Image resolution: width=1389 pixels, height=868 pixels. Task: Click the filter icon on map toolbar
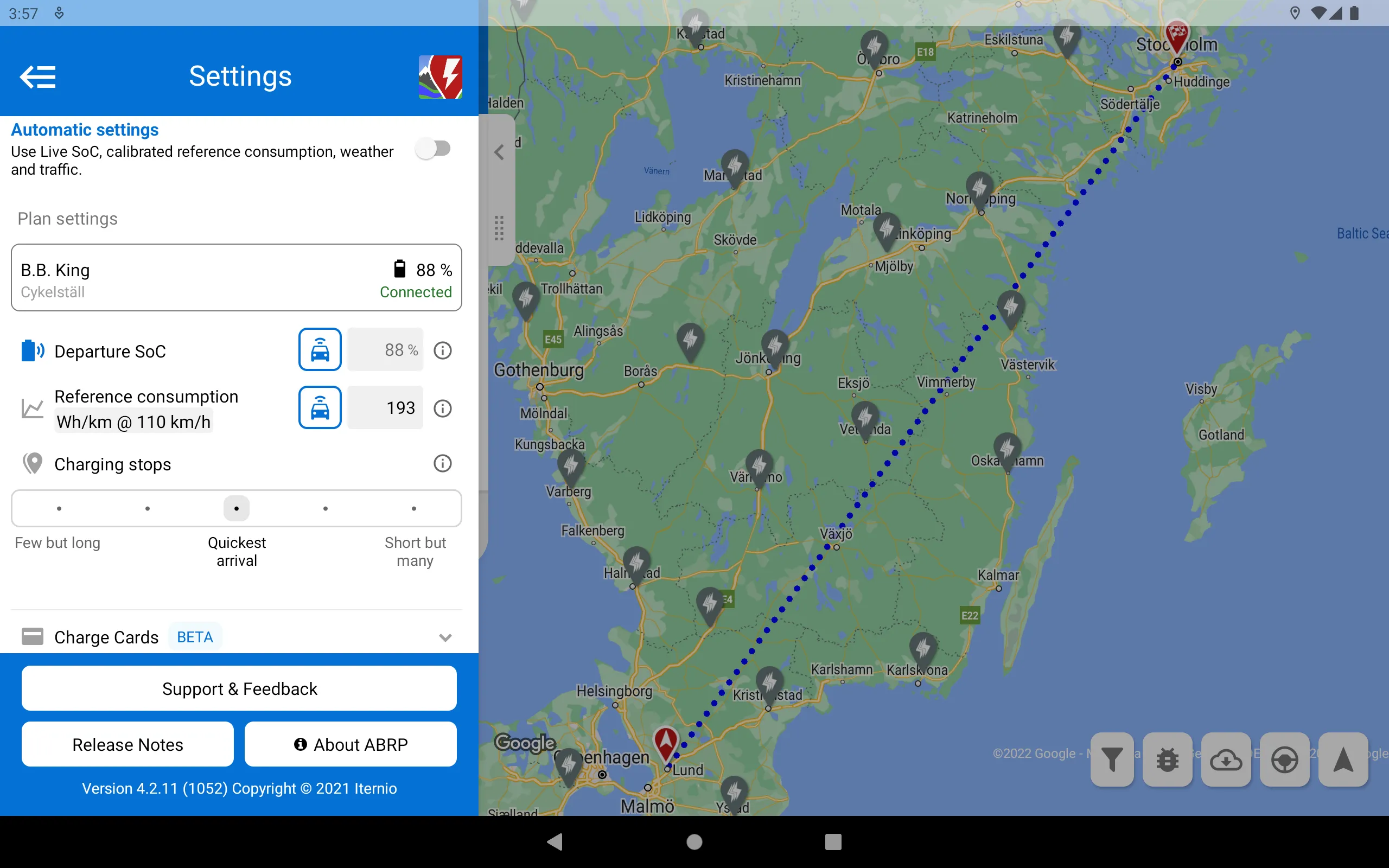click(x=1111, y=758)
